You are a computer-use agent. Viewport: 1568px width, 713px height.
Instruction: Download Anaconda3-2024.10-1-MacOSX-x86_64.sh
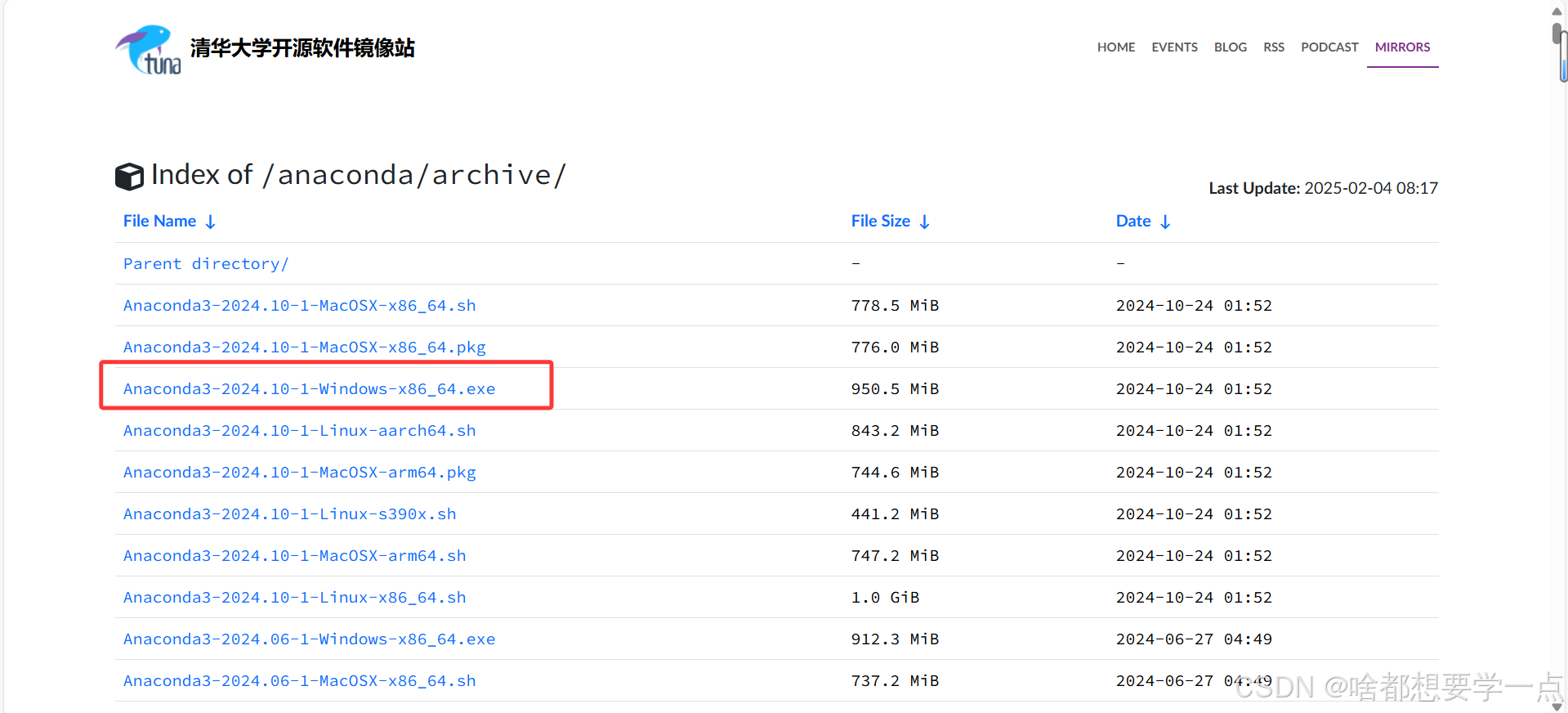300,306
